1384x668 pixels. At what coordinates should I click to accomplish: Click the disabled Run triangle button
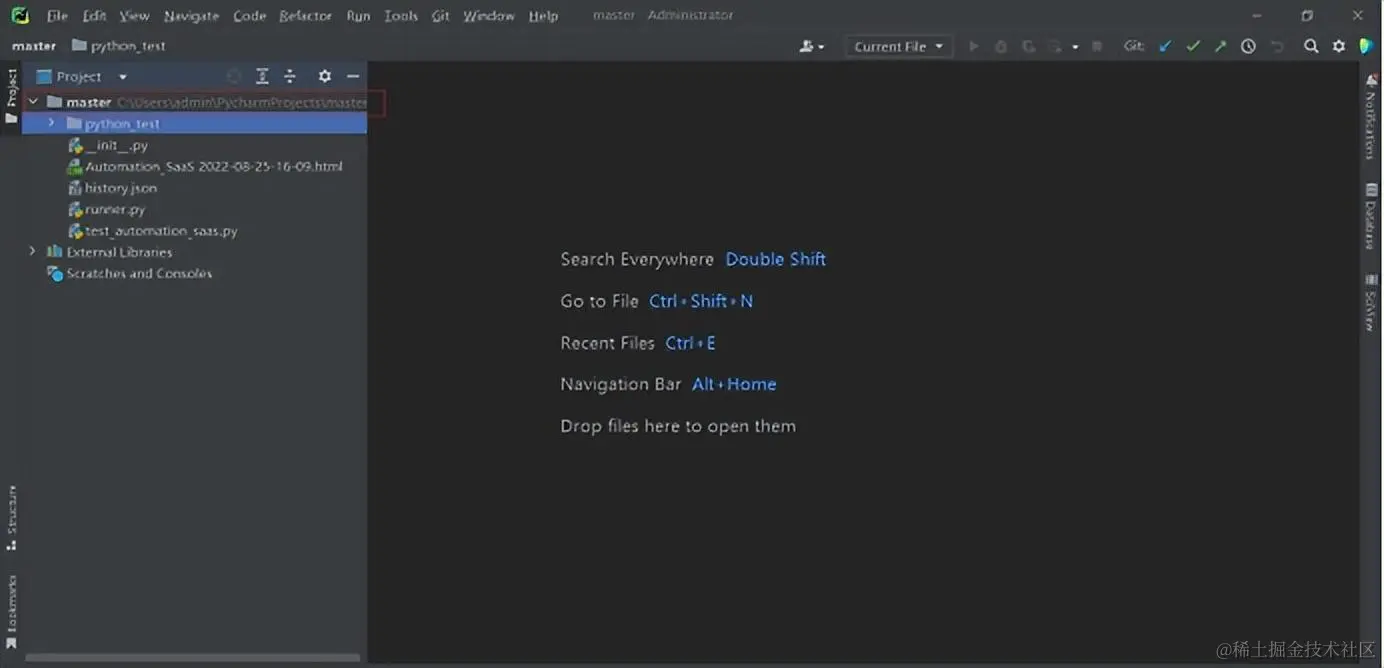point(973,46)
